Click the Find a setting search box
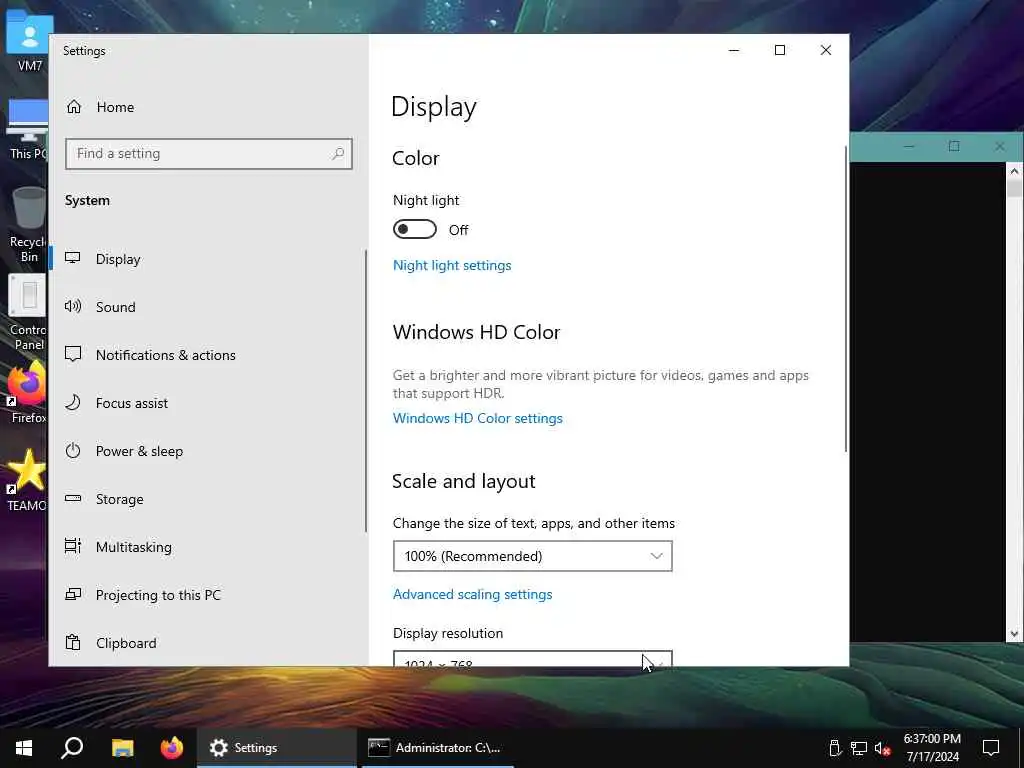This screenshot has width=1024, height=768. tap(209, 153)
